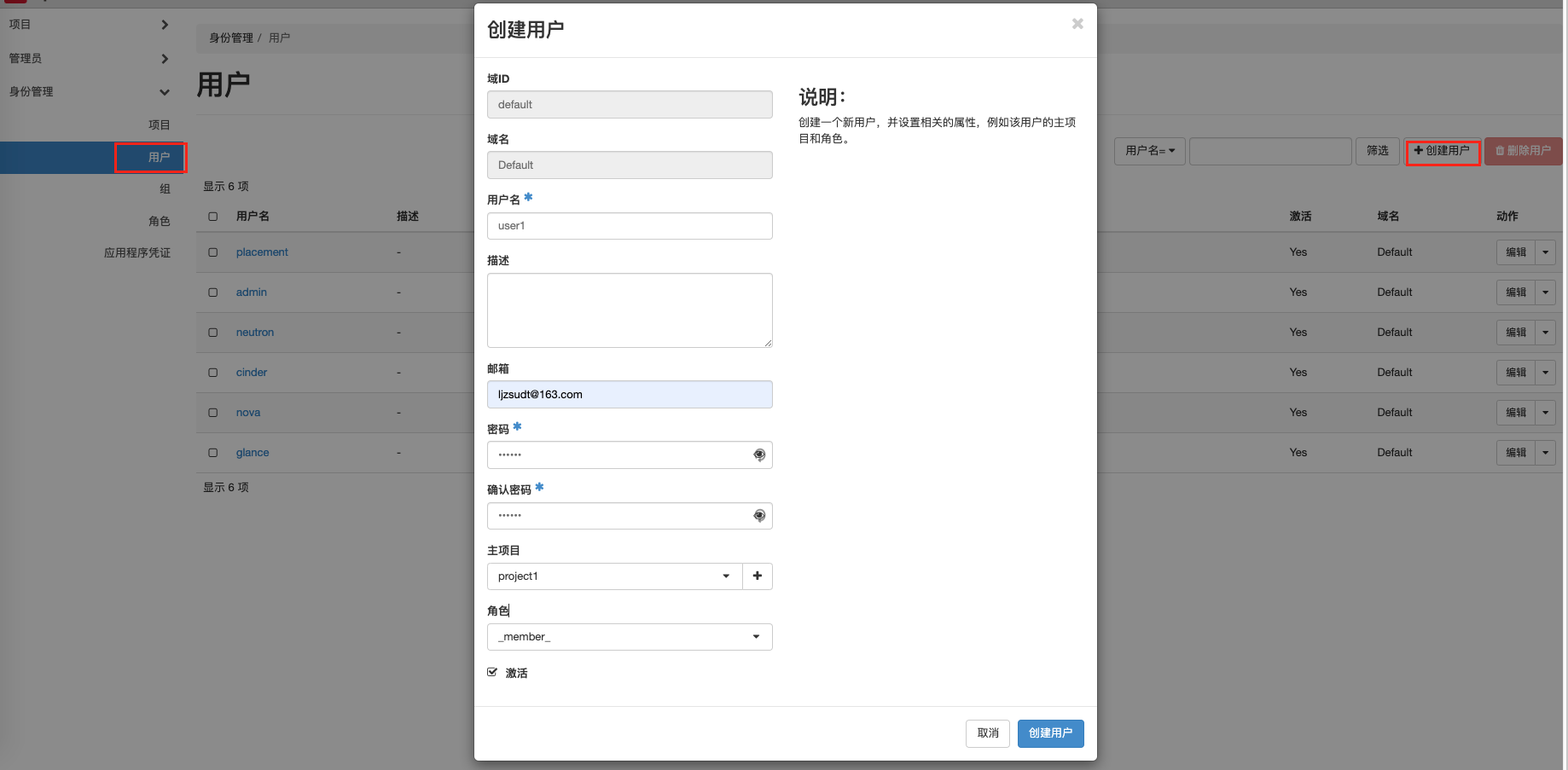
Task: Click the 域名 Default field
Action: click(x=630, y=165)
